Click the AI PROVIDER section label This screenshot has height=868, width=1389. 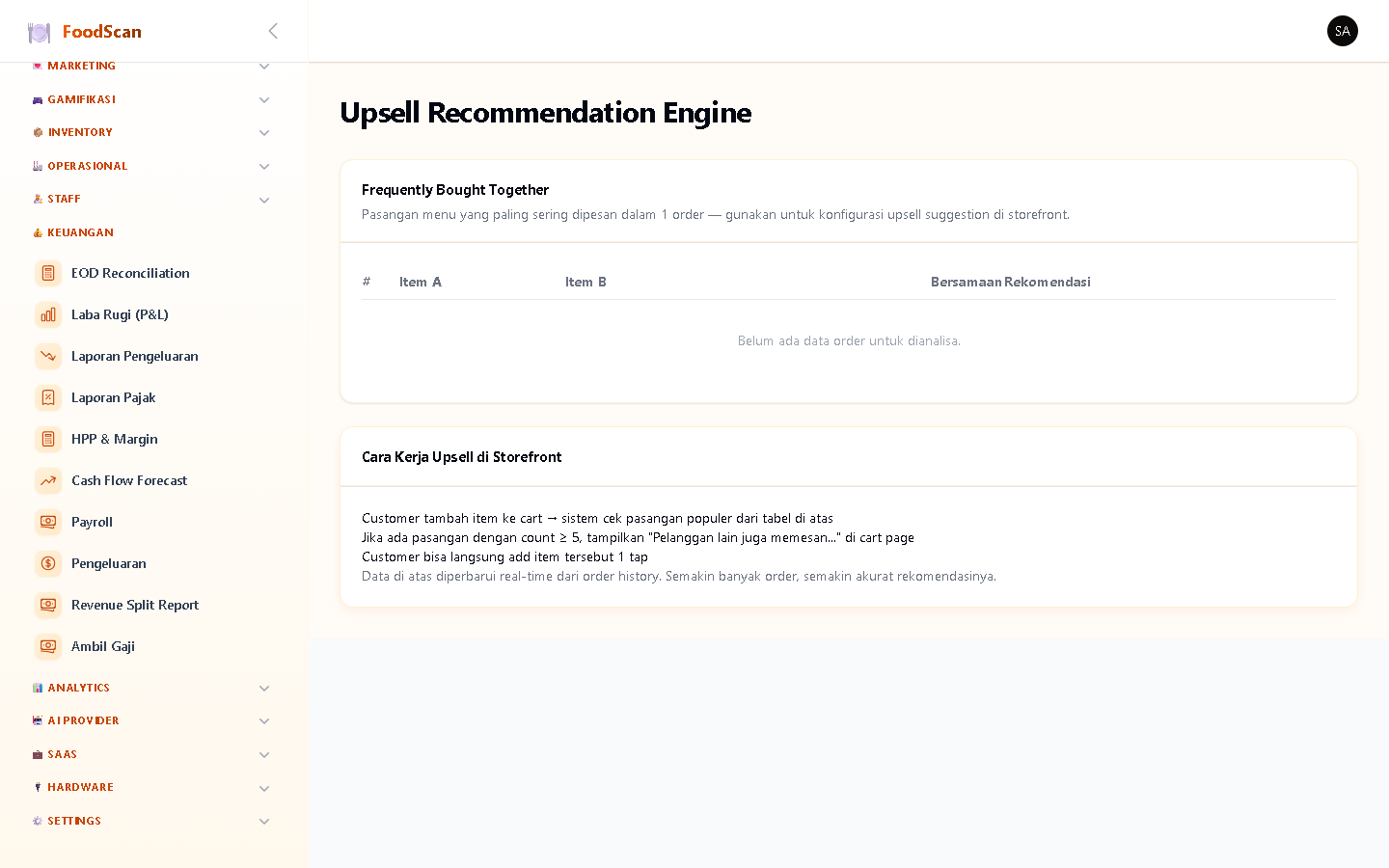[x=83, y=720]
